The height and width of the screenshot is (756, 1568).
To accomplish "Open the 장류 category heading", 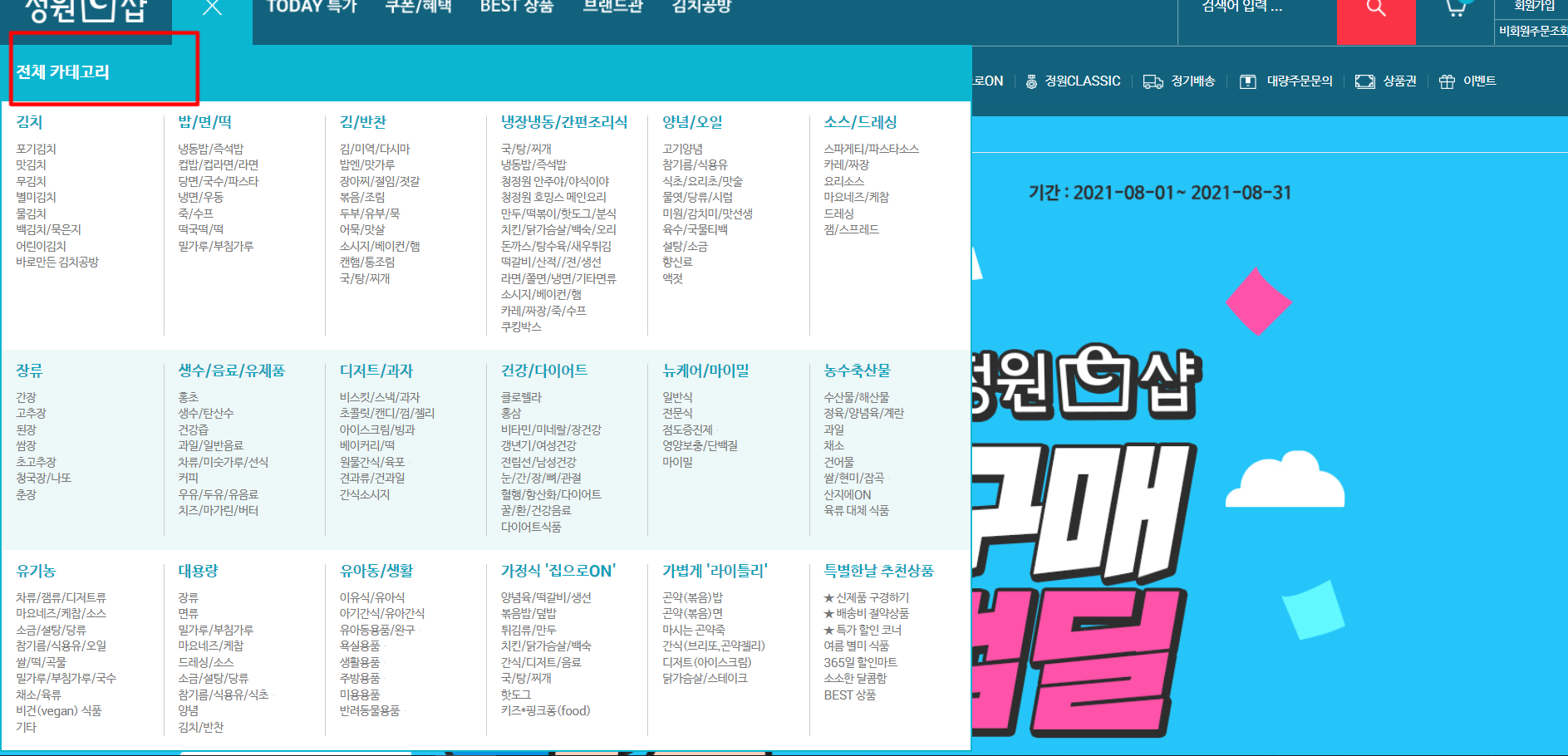I will click(29, 371).
